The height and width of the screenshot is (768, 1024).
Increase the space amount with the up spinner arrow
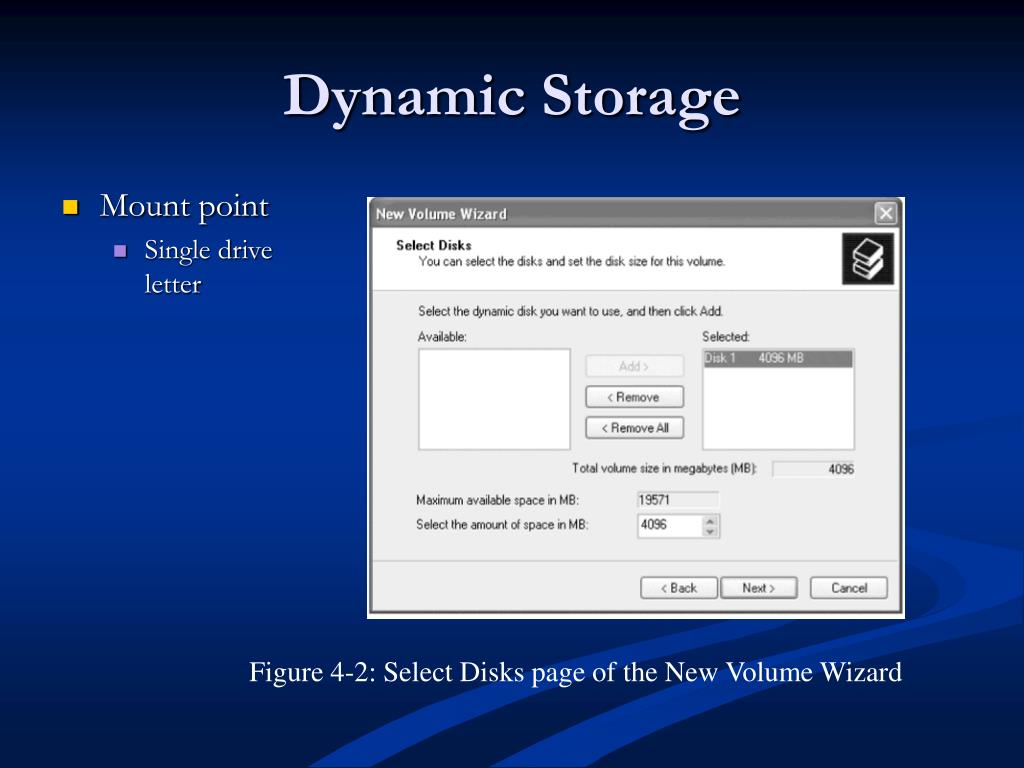[711, 520]
